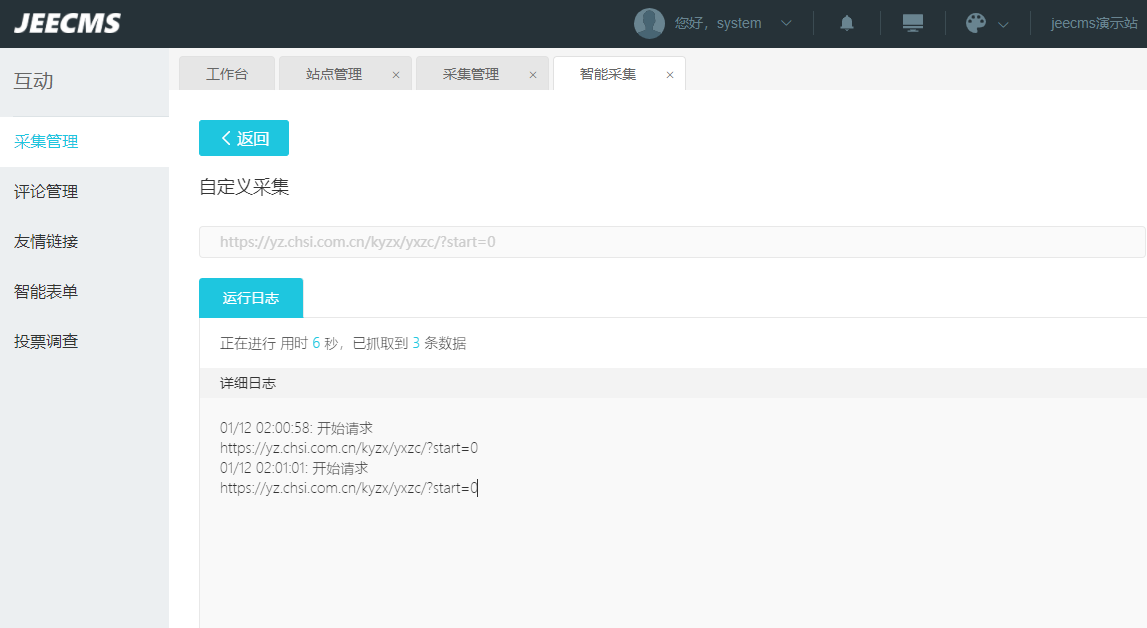Expand the system user dropdown arrow
Screen dimensions: 1147x628
click(x=786, y=23)
